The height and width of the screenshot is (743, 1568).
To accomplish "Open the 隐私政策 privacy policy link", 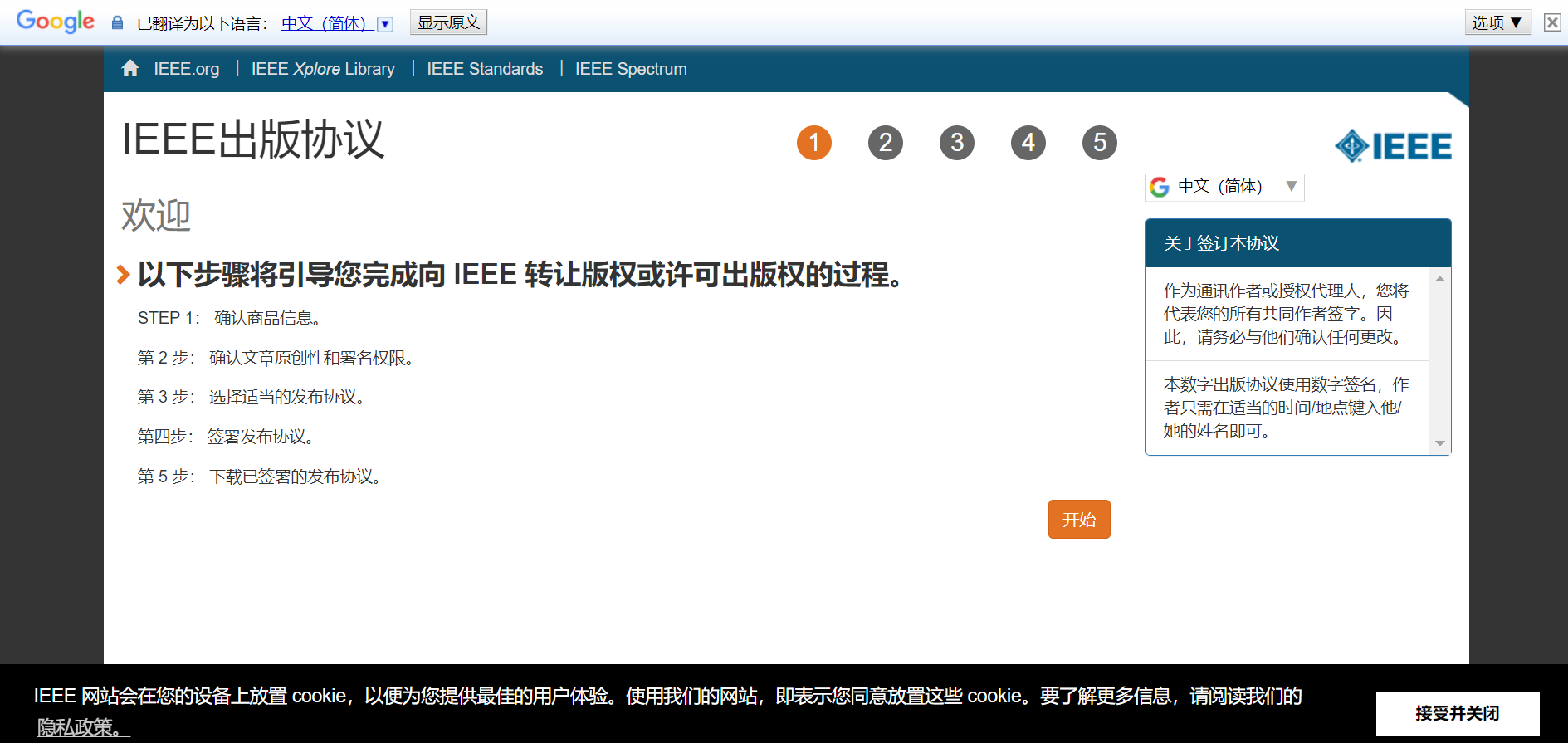I will [83, 727].
